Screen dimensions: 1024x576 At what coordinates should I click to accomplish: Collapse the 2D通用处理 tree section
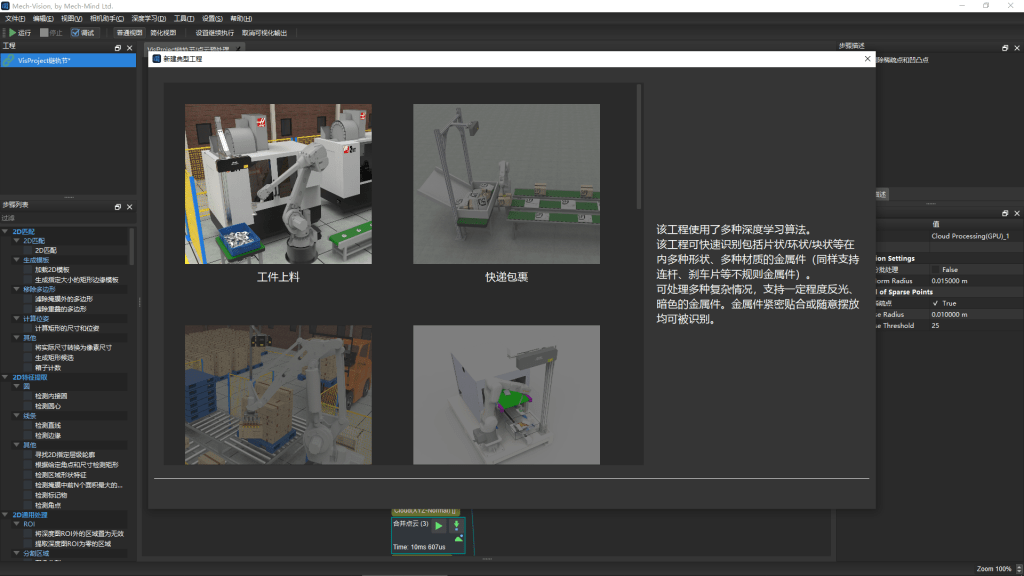[x=7, y=514]
